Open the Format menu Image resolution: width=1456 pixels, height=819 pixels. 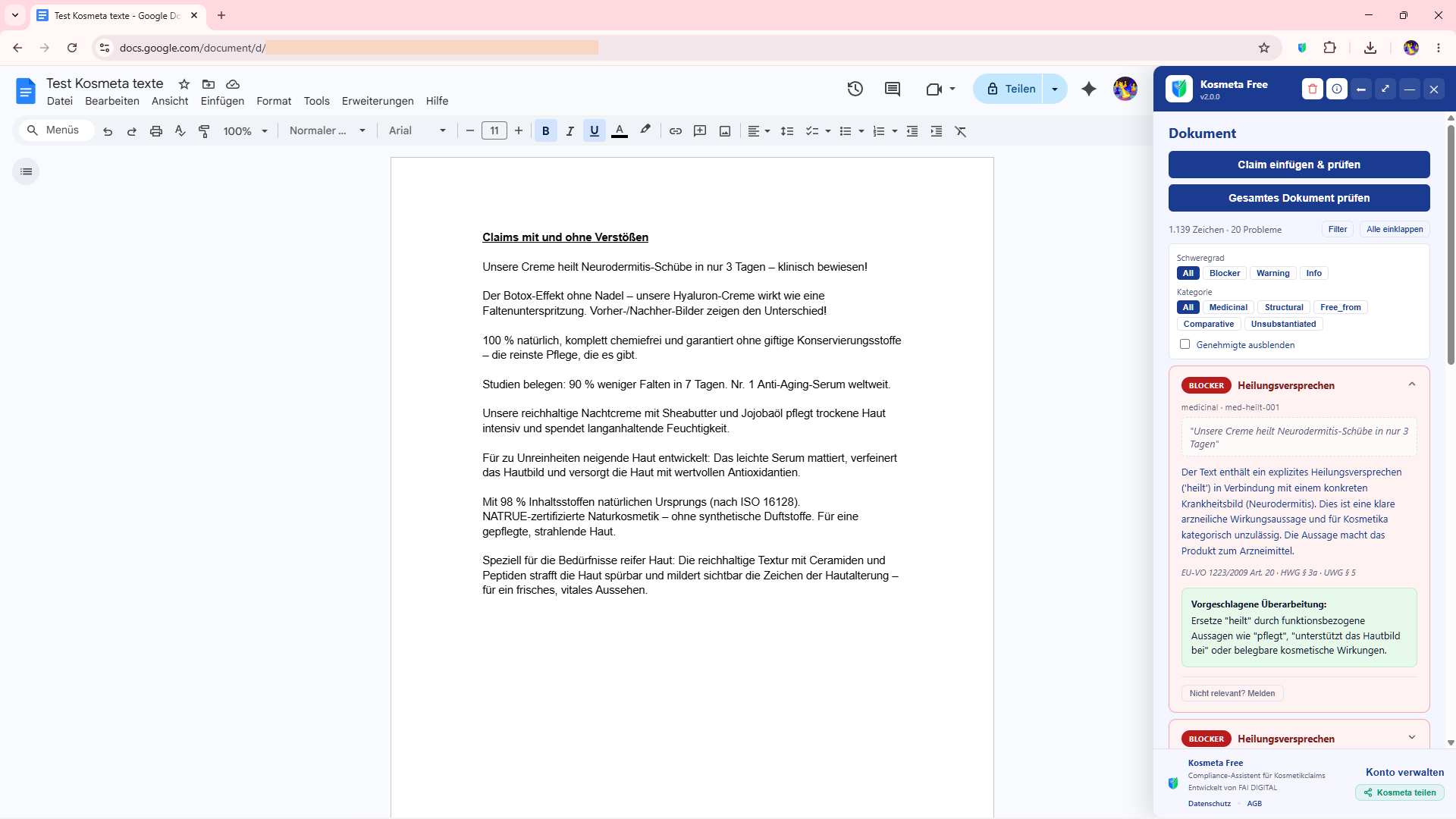point(274,101)
